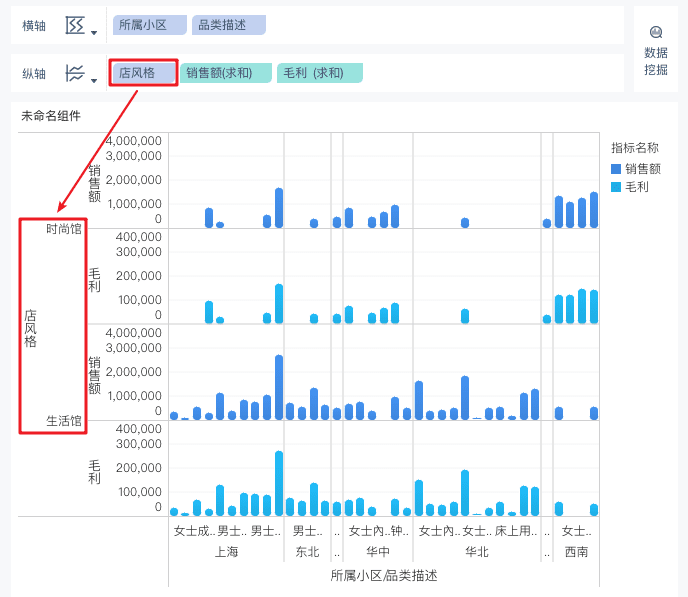Open the horizontal axis dropdown arrow
Image resolution: width=688 pixels, height=597 pixels.
tap(94, 33)
